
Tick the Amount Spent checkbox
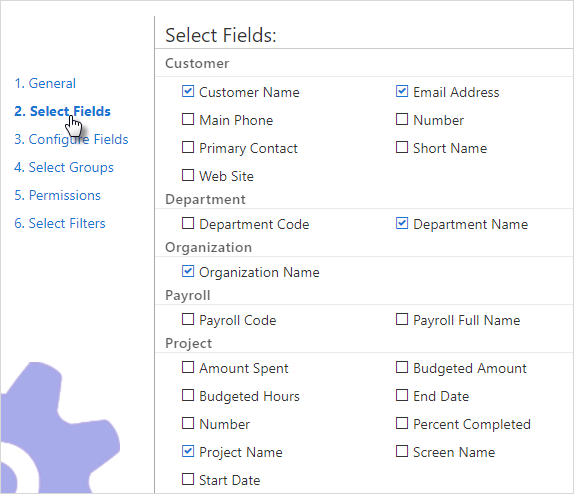[188, 367]
